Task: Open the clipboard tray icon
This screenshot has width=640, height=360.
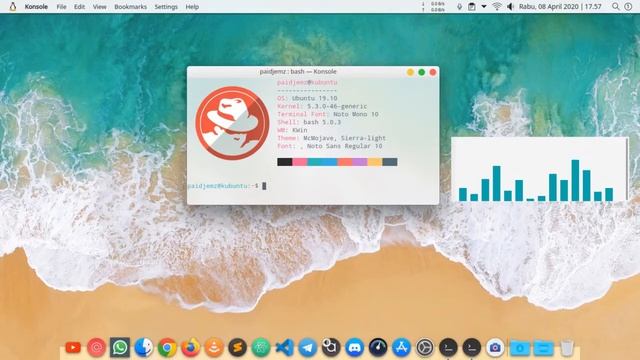Action: pos(471,7)
